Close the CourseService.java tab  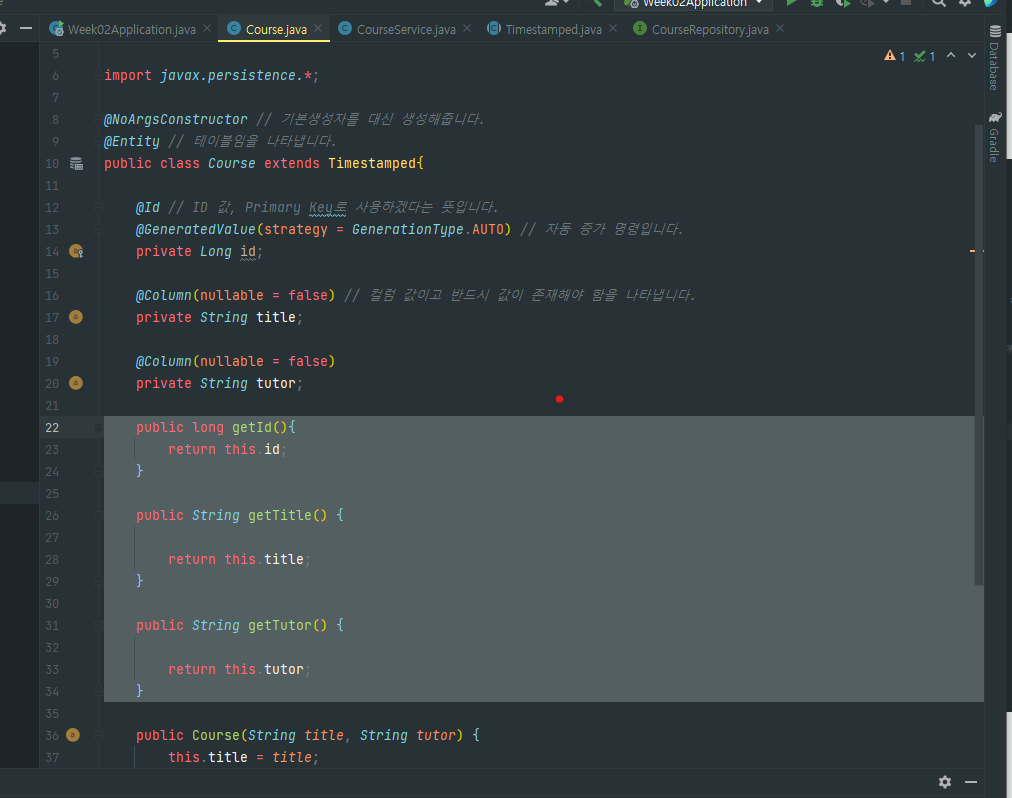pos(467,28)
